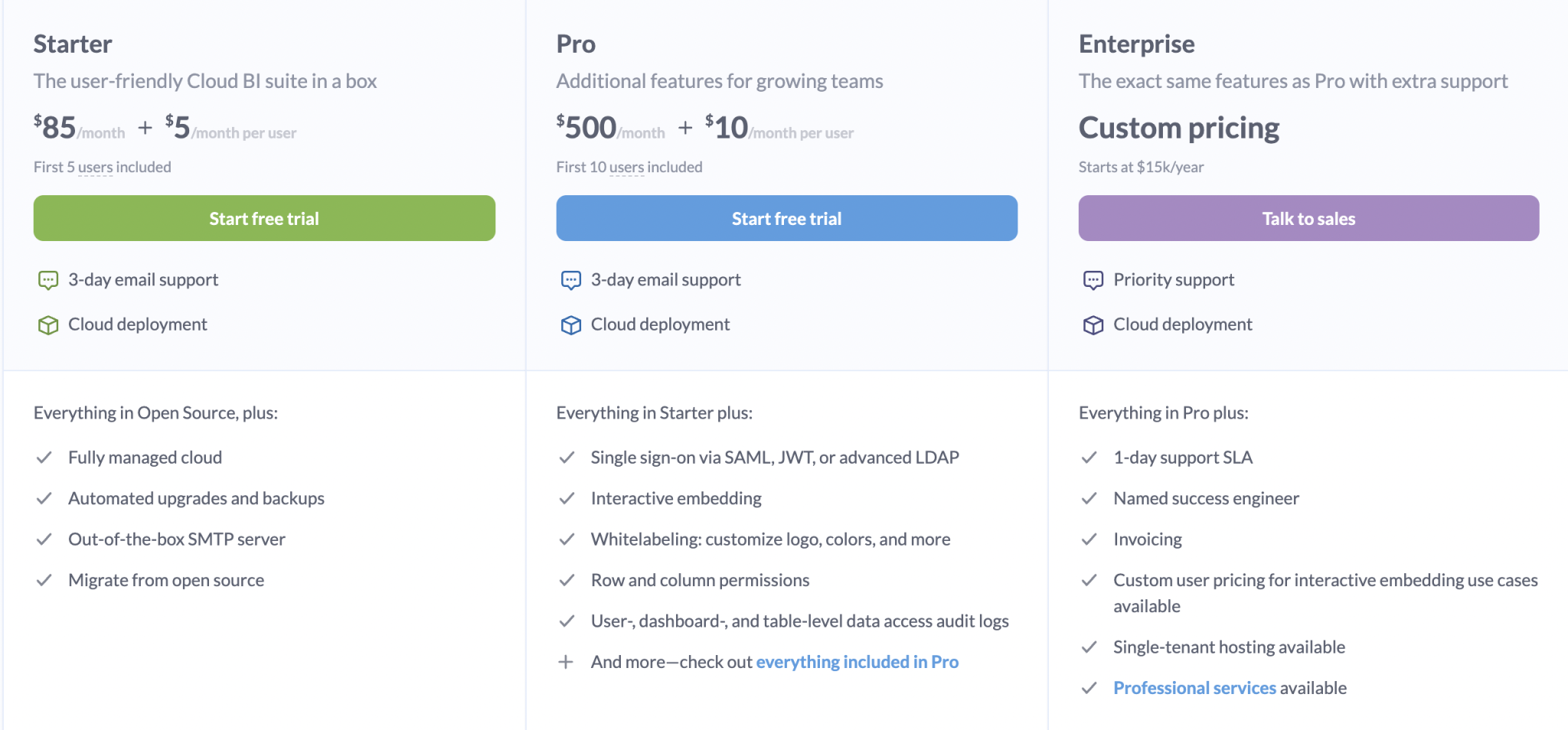The image size is (1568, 730).
Task: Click the plus icon before 'And more' in Pro
Action: (567, 661)
